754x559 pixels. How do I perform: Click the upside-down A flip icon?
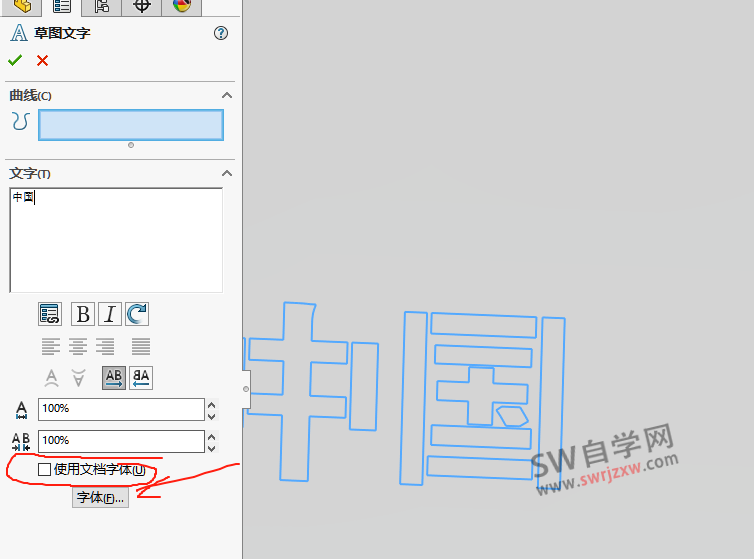coord(78,378)
